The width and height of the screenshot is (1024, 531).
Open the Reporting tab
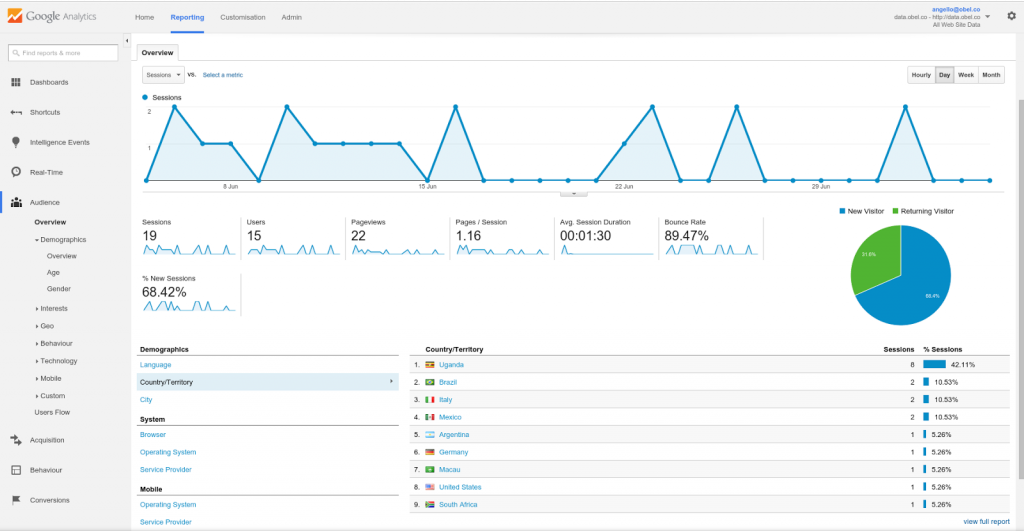(x=187, y=18)
